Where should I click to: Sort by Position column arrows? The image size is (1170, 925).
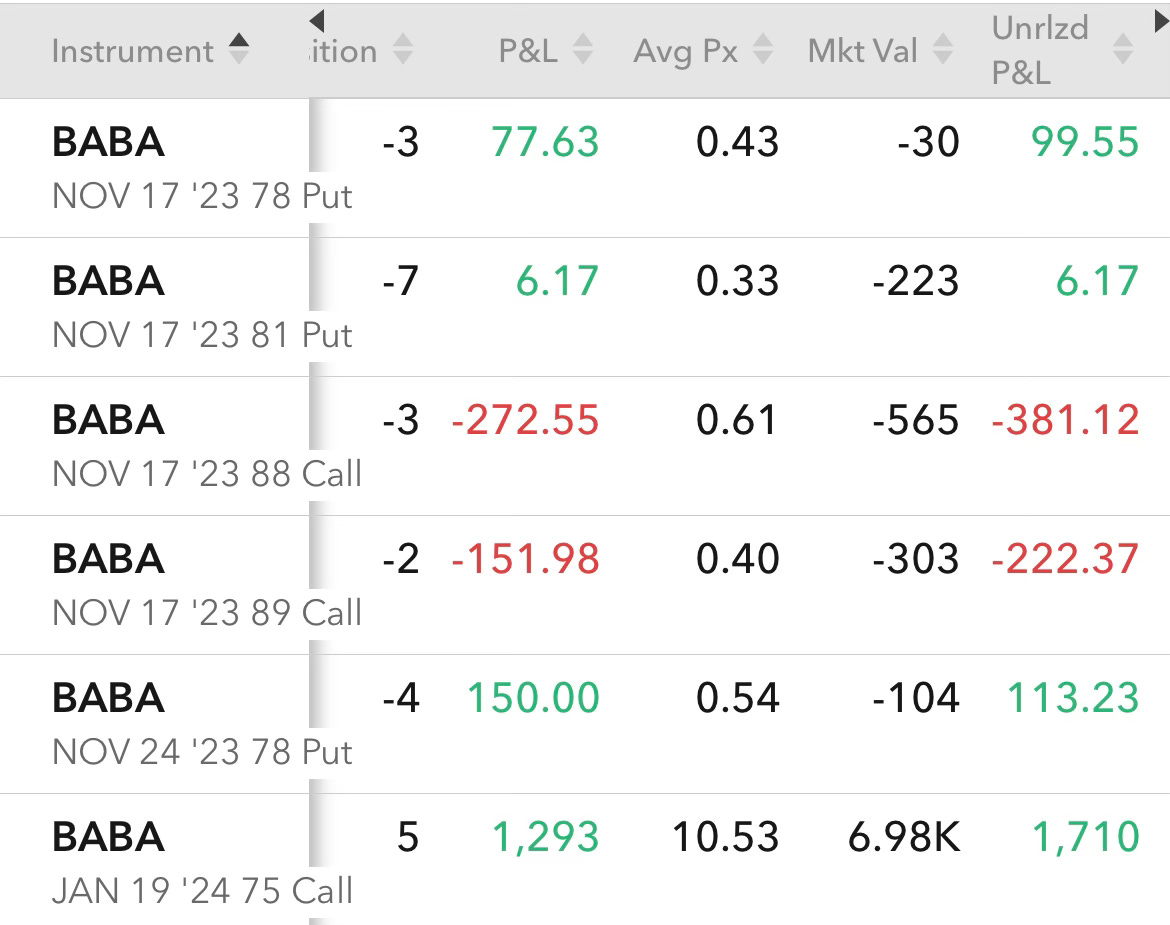[x=403, y=49]
